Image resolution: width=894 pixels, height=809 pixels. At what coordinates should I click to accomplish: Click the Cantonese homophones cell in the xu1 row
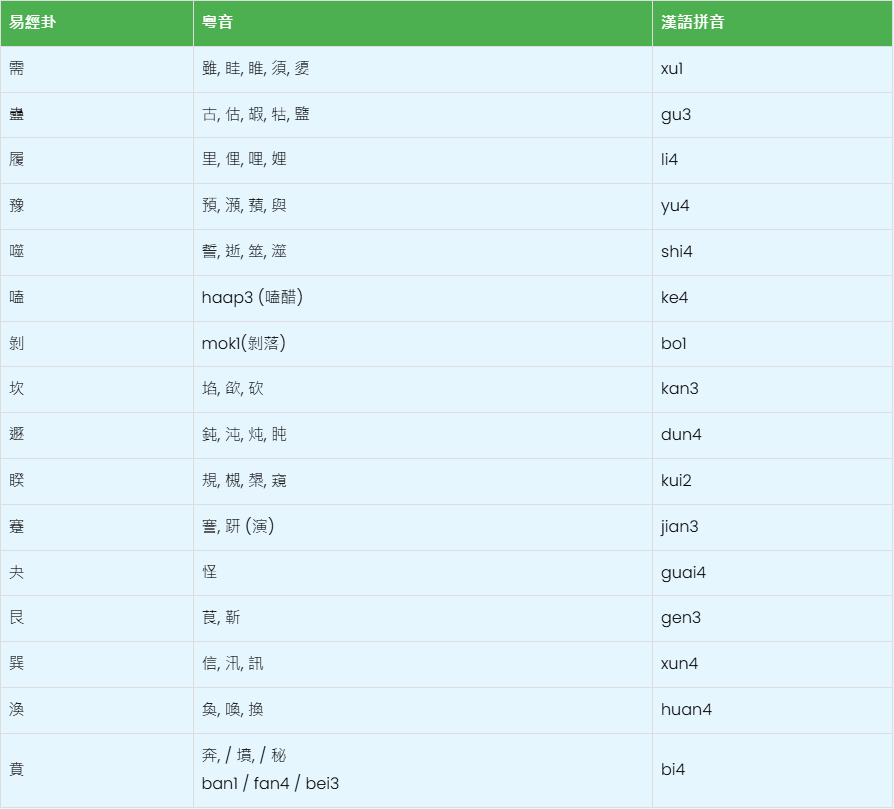423,69
